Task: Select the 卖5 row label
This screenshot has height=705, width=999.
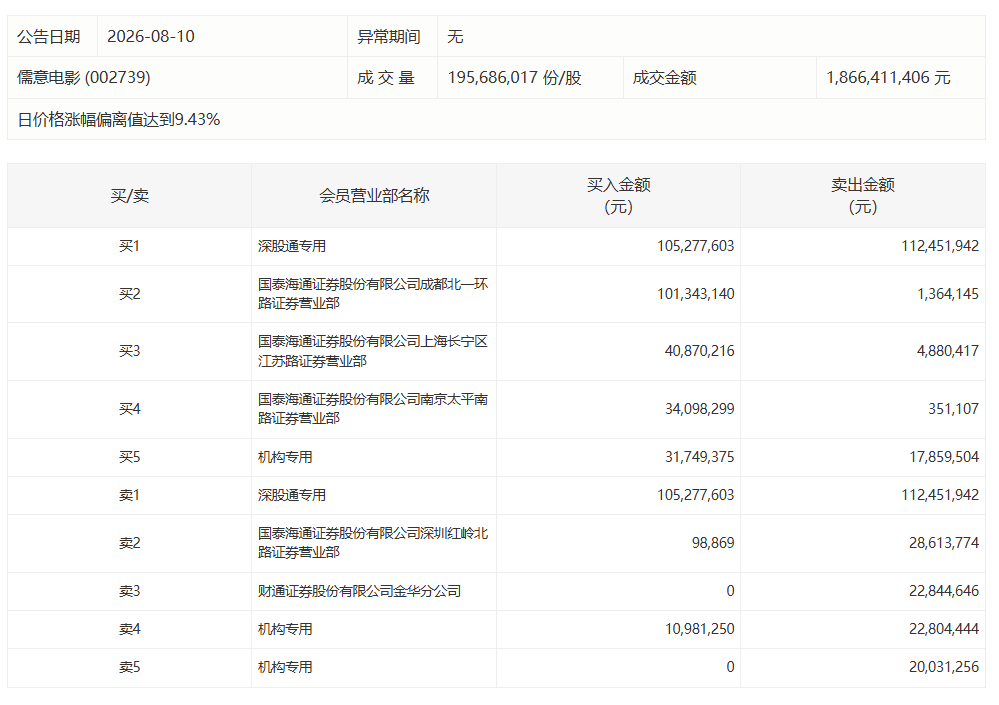Action: (129, 667)
